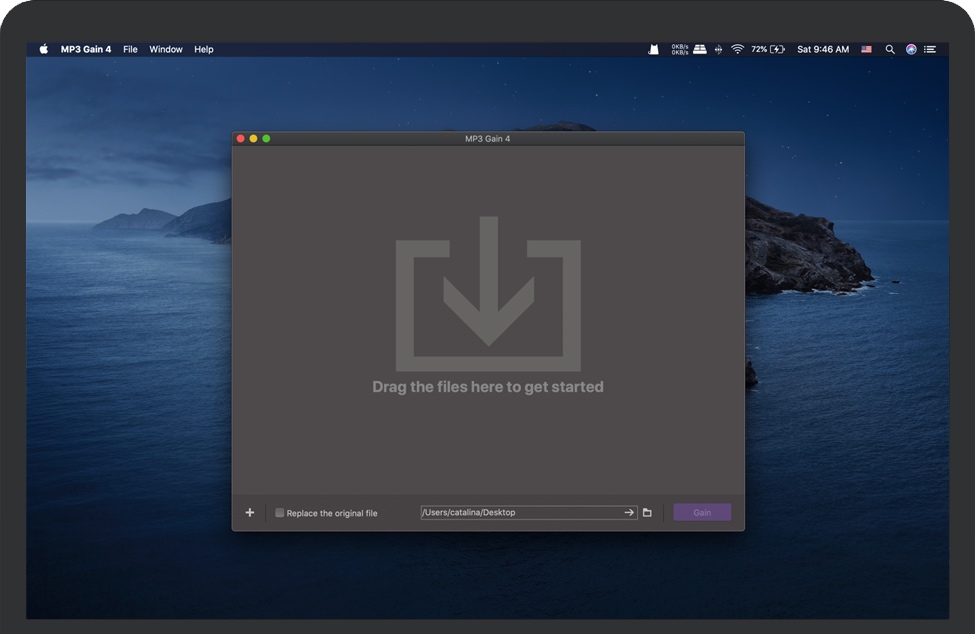Open the File menu
Image resolution: width=975 pixels, height=634 pixels.
(x=130, y=49)
